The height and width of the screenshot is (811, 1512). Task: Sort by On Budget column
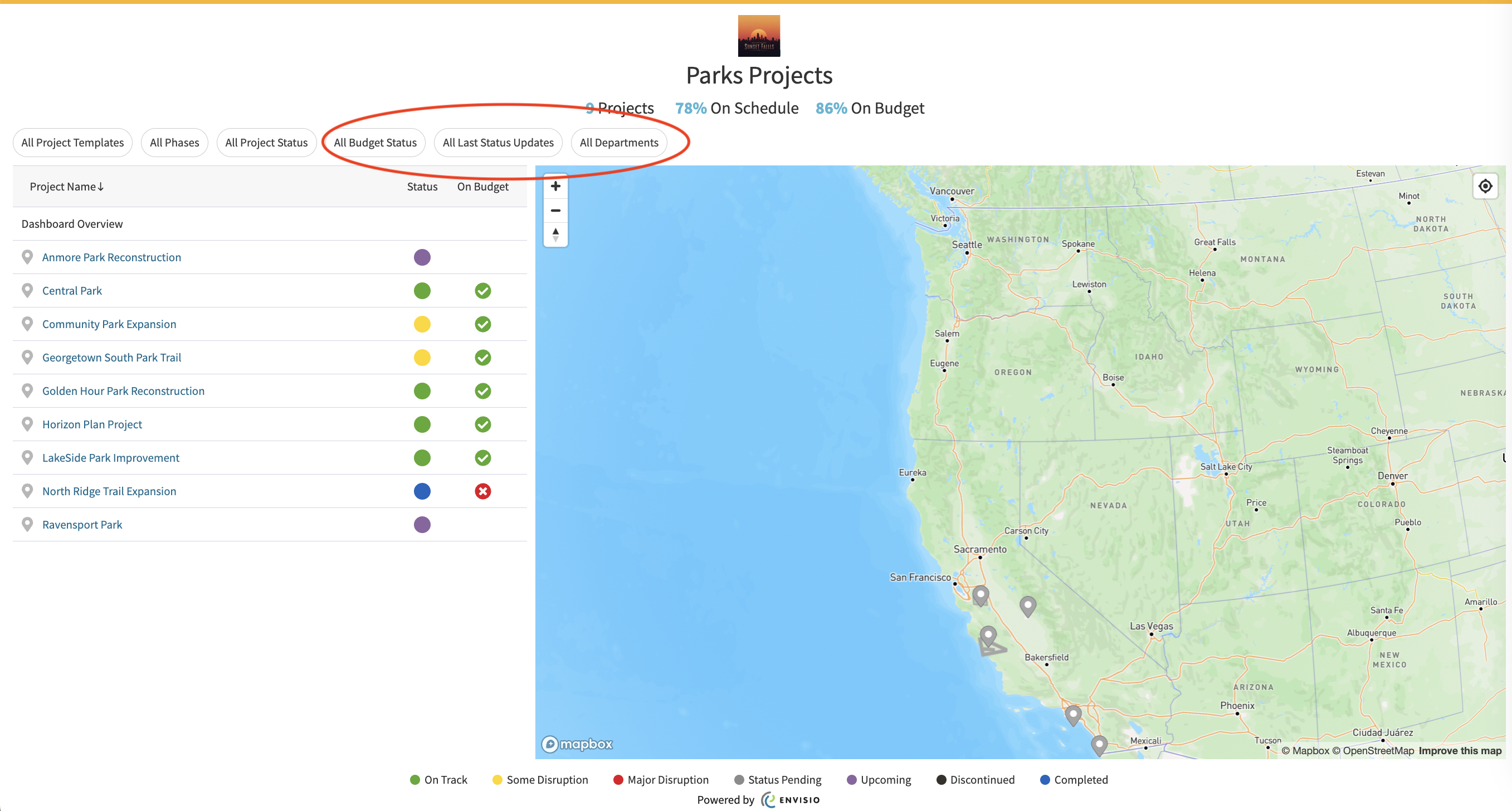482,187
